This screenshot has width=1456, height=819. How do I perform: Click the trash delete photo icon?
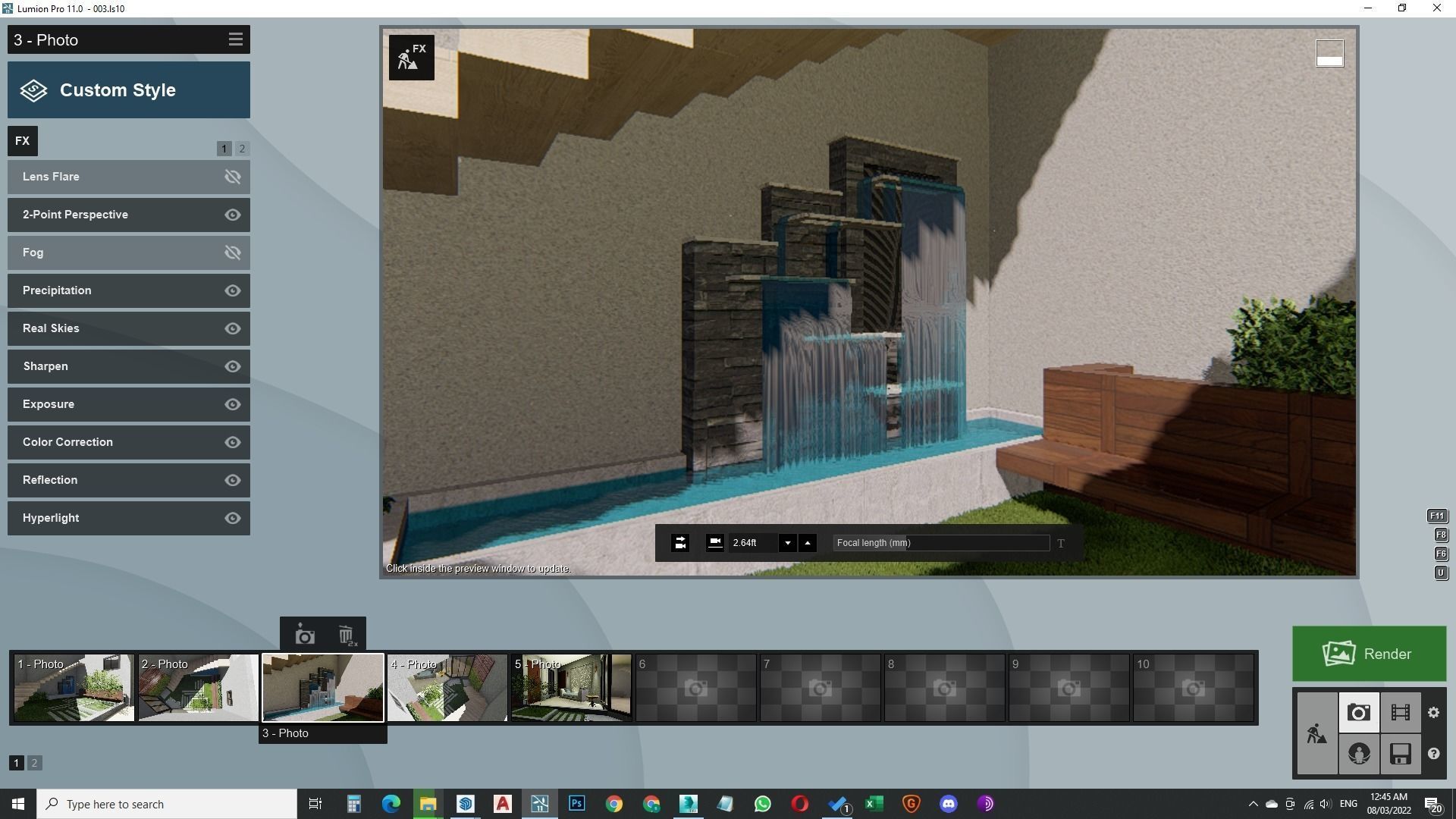(x=347, y=635)
